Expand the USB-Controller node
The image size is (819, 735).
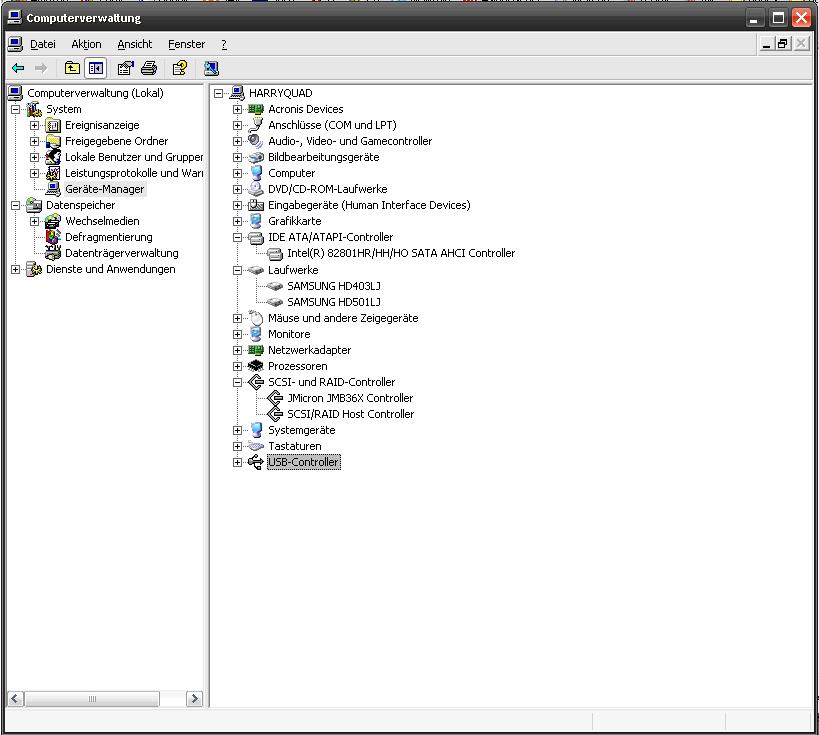(237, 462)
